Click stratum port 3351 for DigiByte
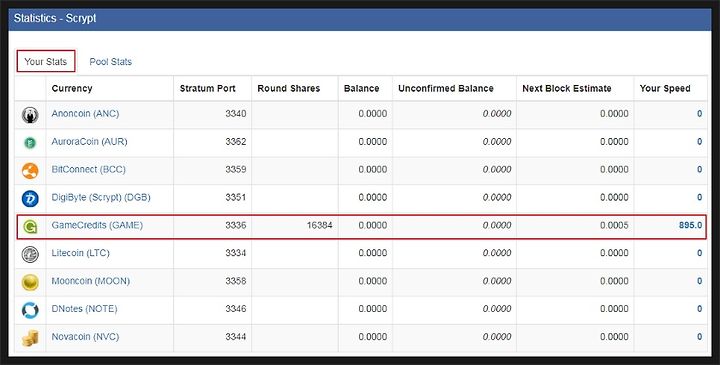Viewport: 720px width, 365px height. point(236,197)
